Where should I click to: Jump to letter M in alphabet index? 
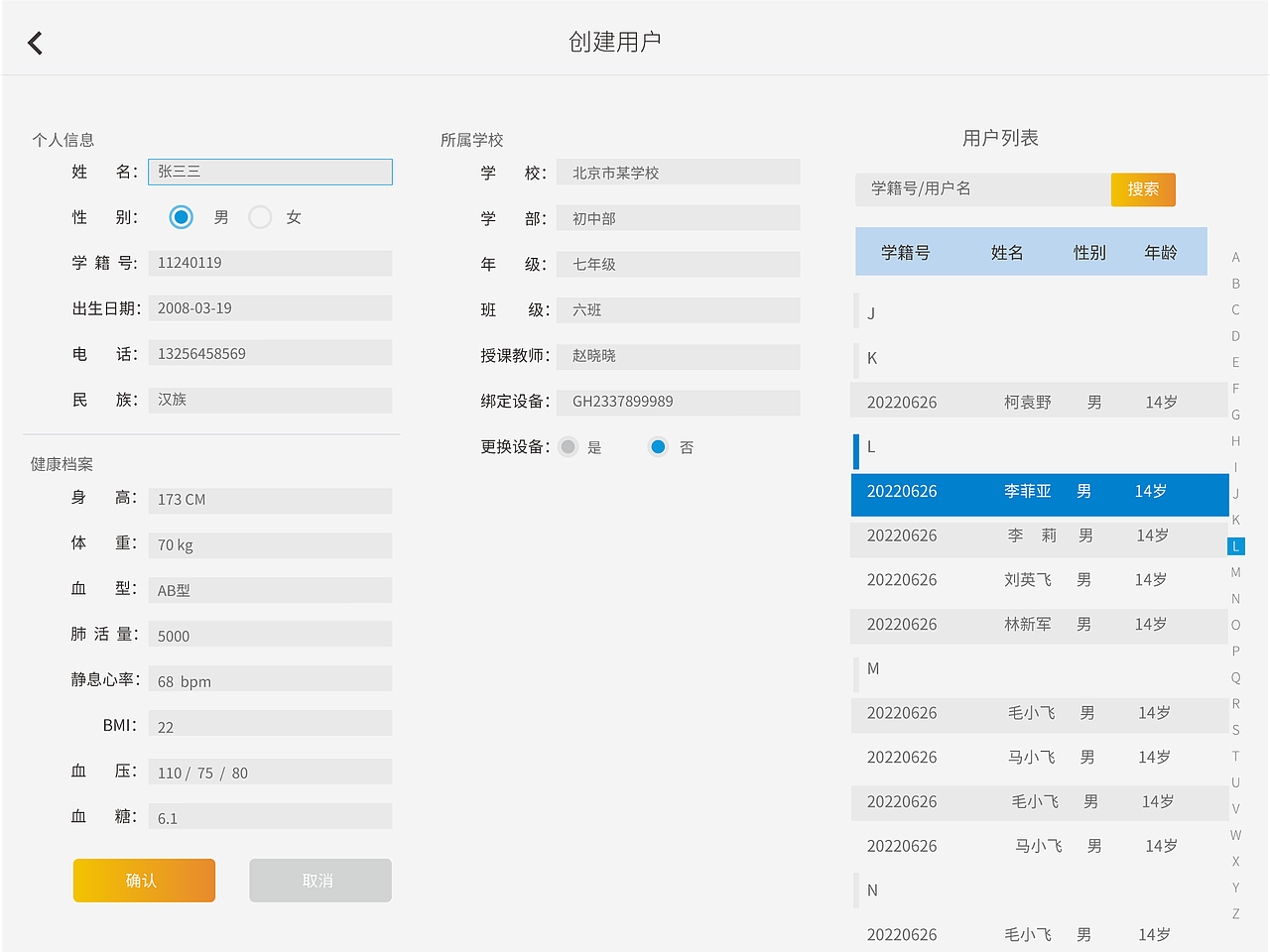[x=1235, y=572]
